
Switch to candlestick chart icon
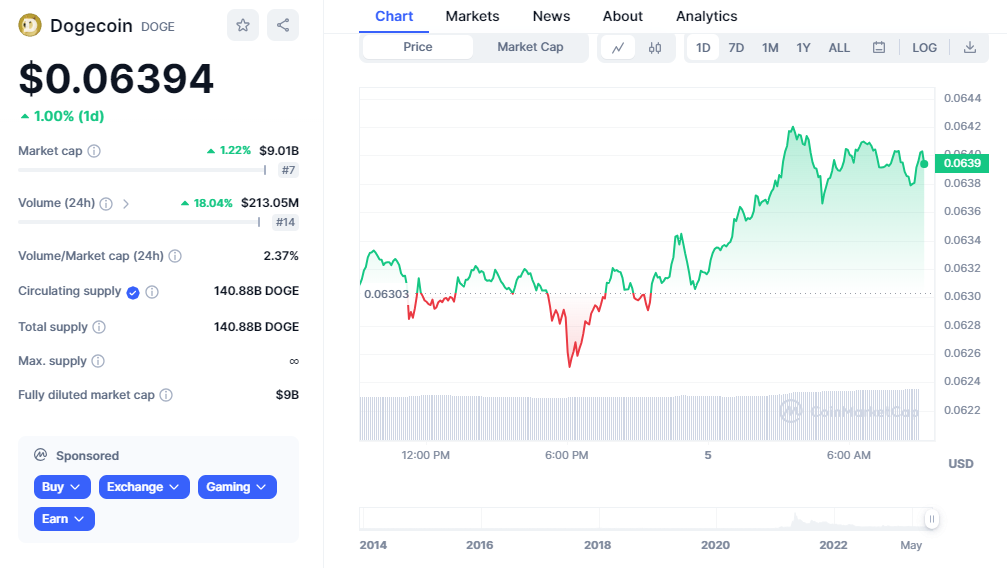(x=655, y=48)
